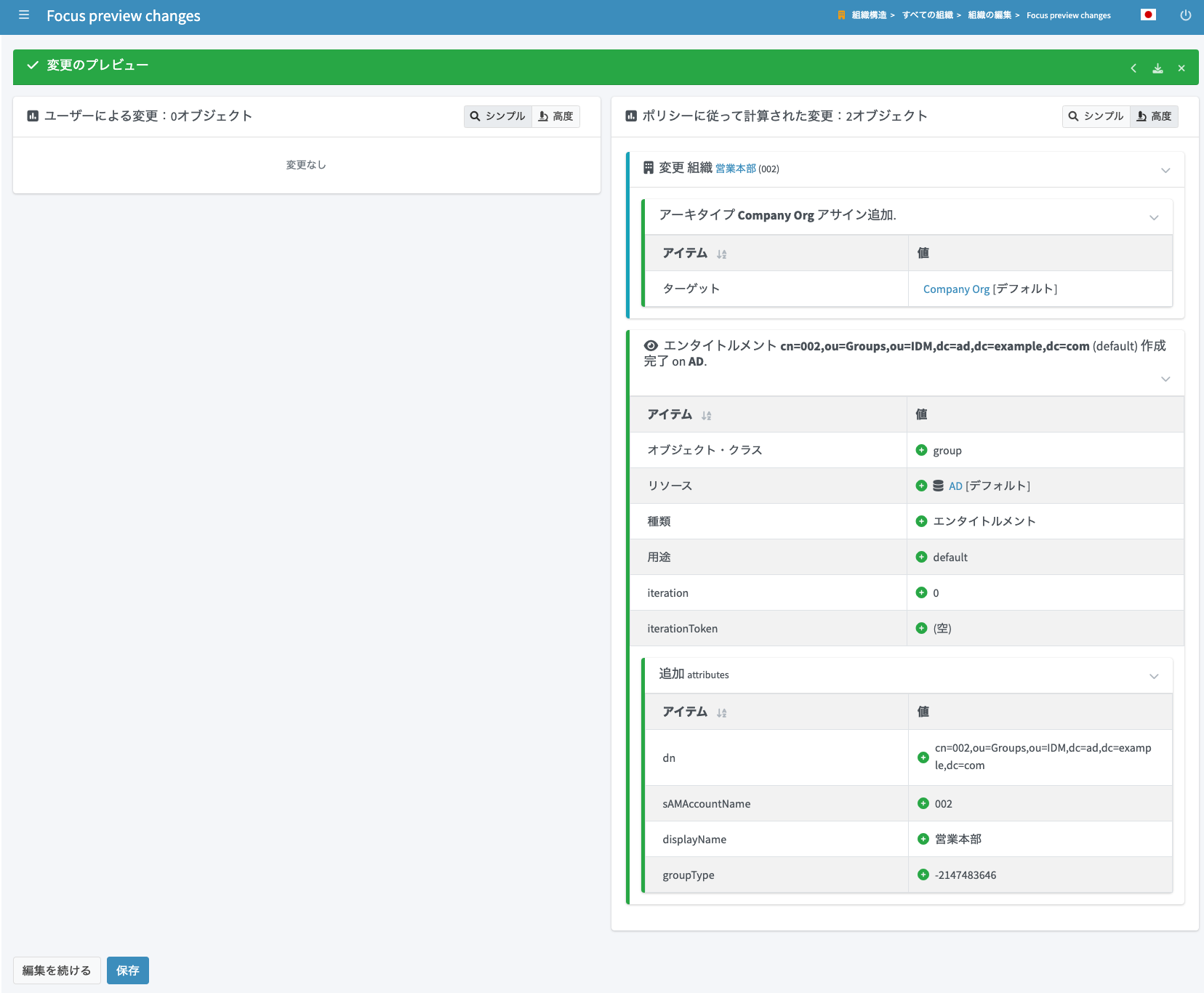Go to すべての組織 in the breadcrumb
The image size is (1204, 993).
click(928, 15)
